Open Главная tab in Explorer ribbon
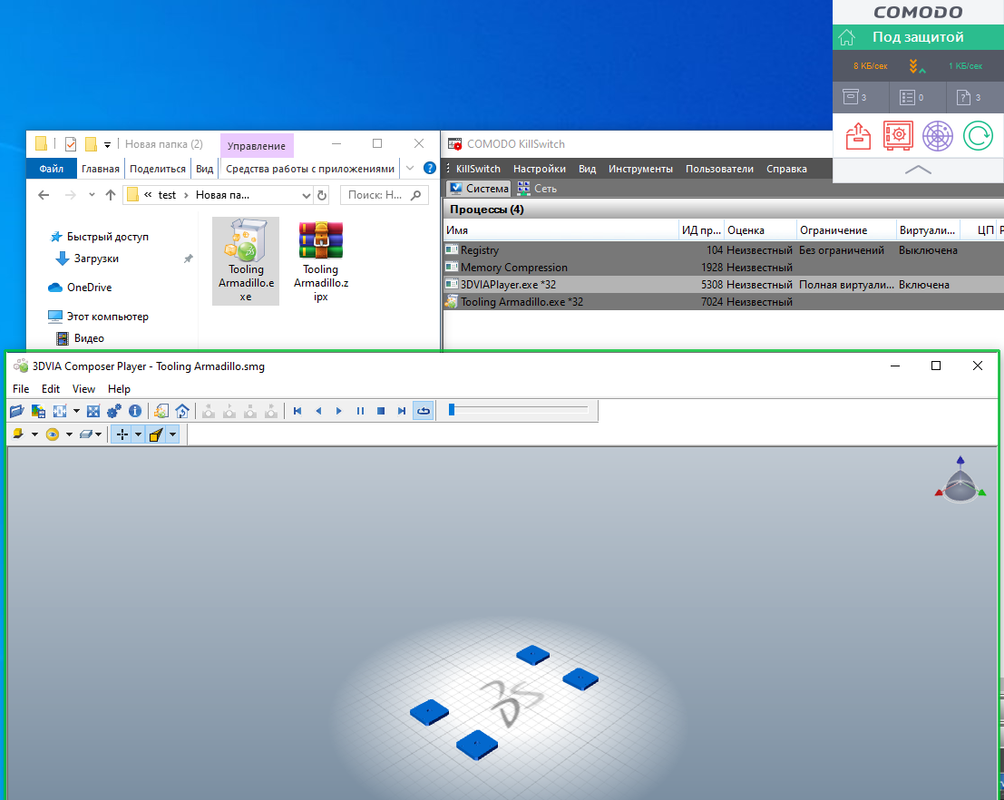Image resolution: width=1004 pixels, height=800 pixels. [101, 168]
